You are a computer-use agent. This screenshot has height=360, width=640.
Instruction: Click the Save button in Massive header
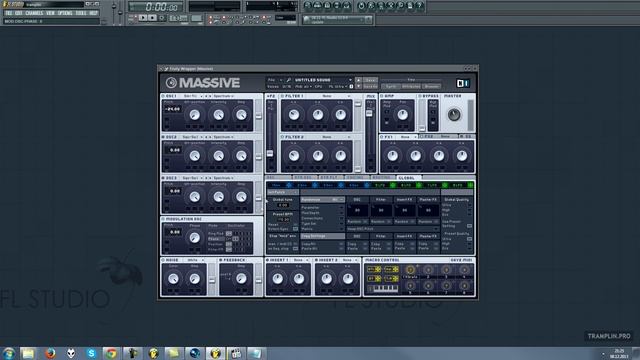click(x=370, y=80)
